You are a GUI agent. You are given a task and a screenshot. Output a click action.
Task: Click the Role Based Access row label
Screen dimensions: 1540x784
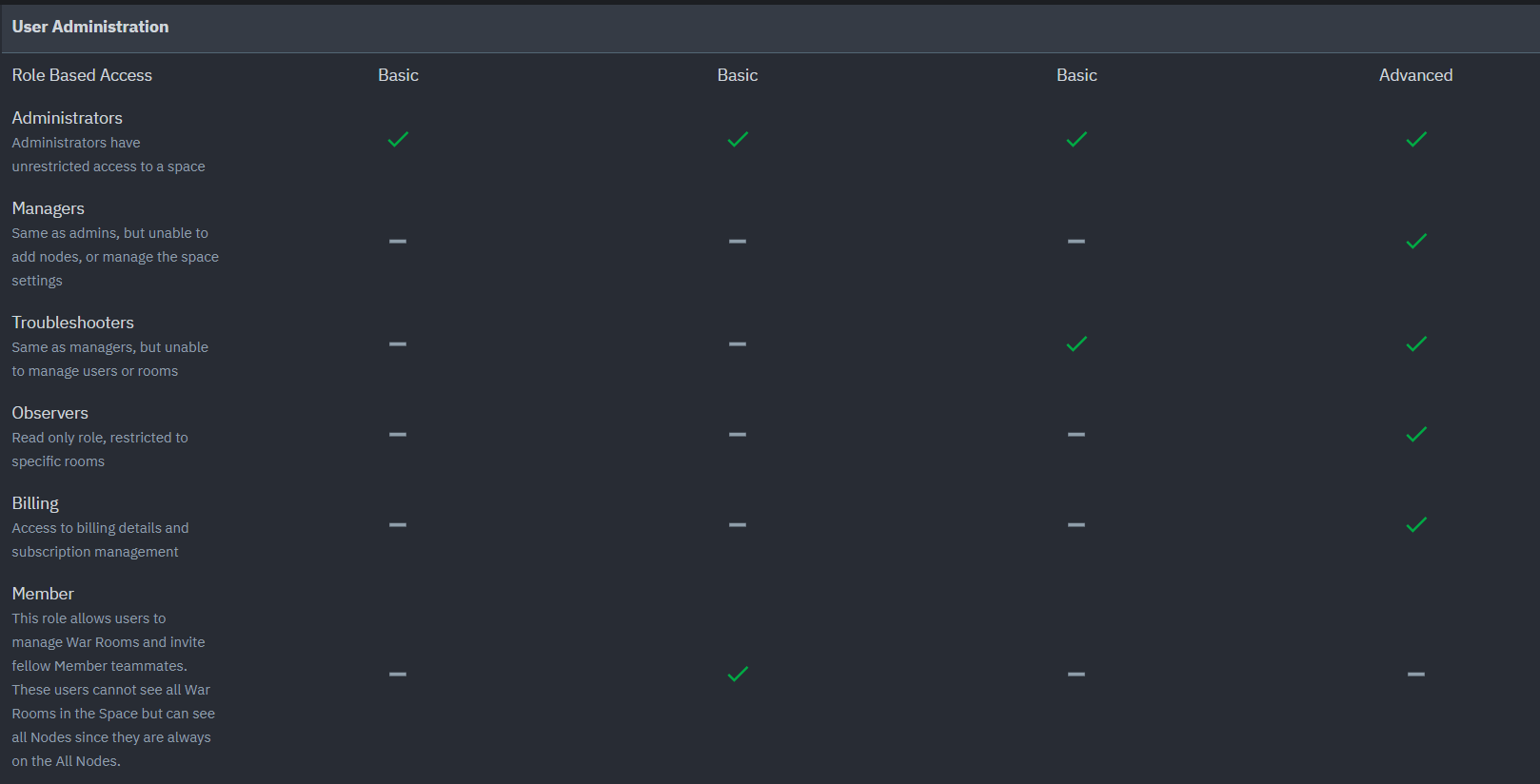point(82,75)
